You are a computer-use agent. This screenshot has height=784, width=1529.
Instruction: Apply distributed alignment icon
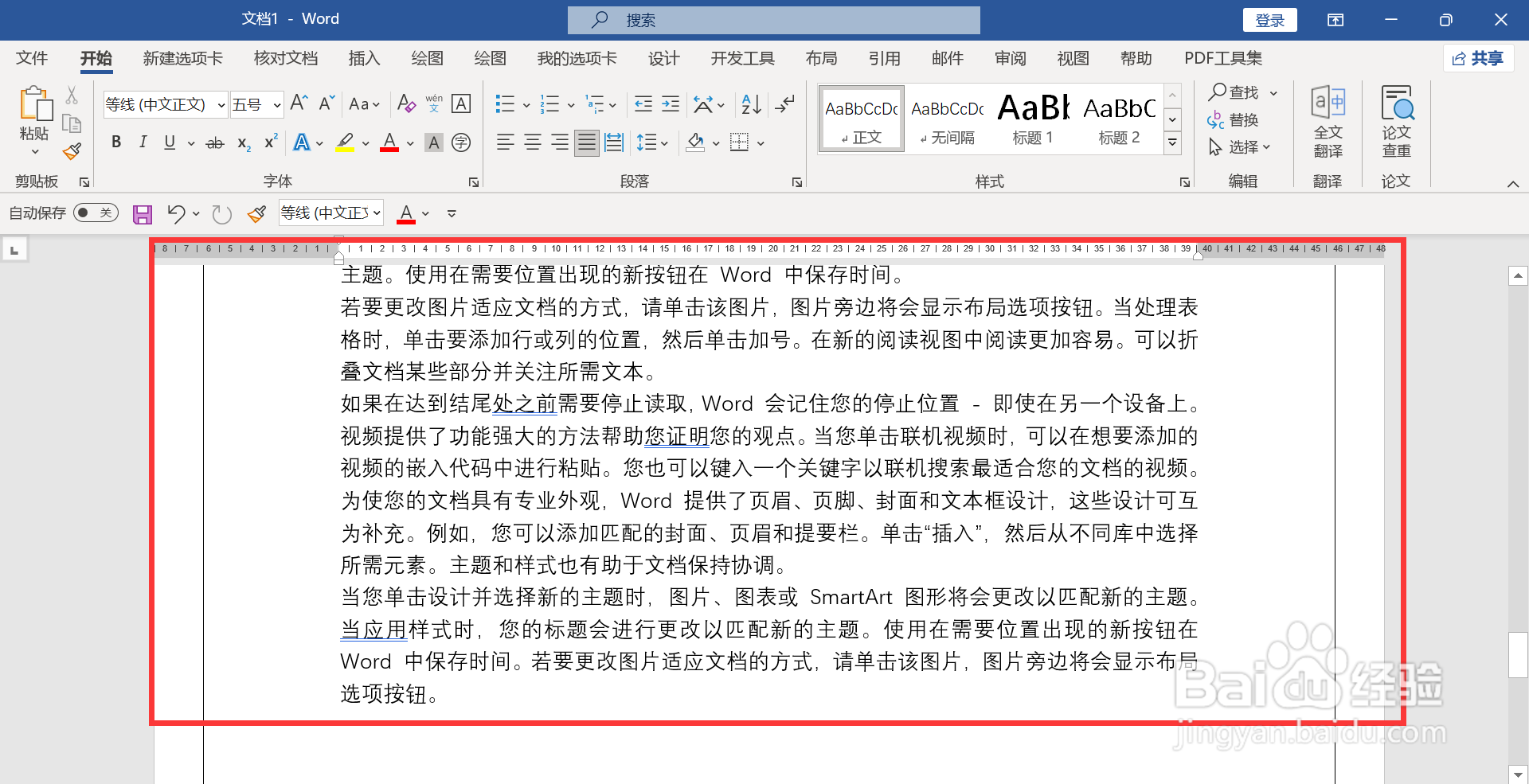pos(614,143)
